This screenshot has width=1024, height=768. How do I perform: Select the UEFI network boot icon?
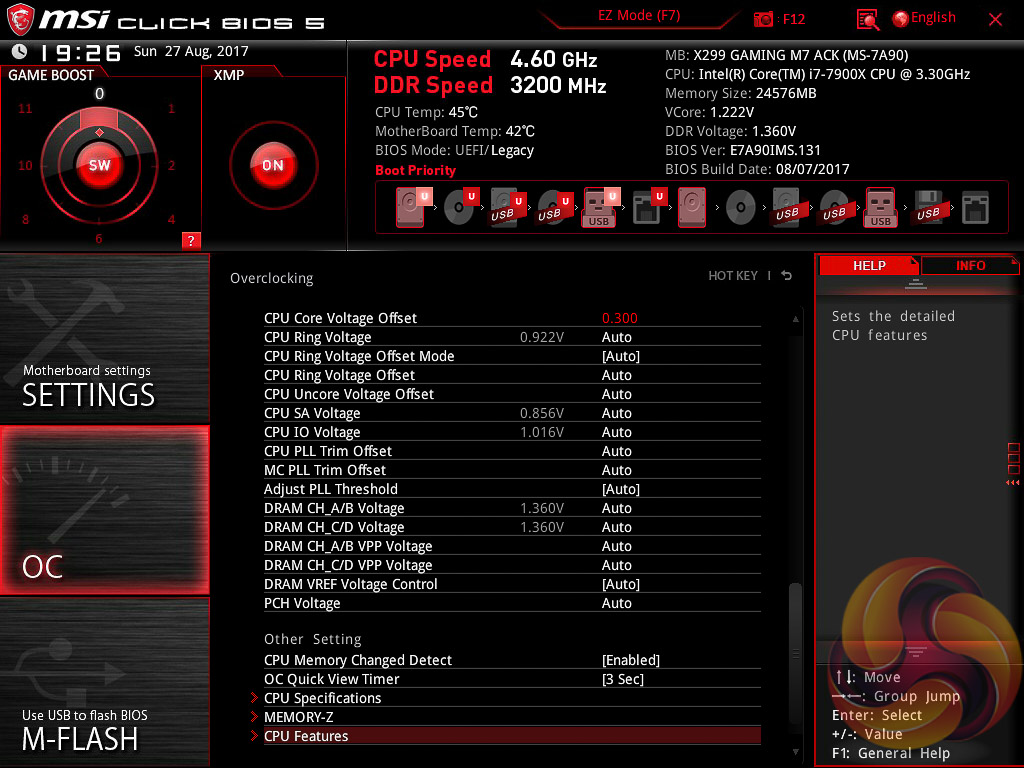(x=649, y=207)
